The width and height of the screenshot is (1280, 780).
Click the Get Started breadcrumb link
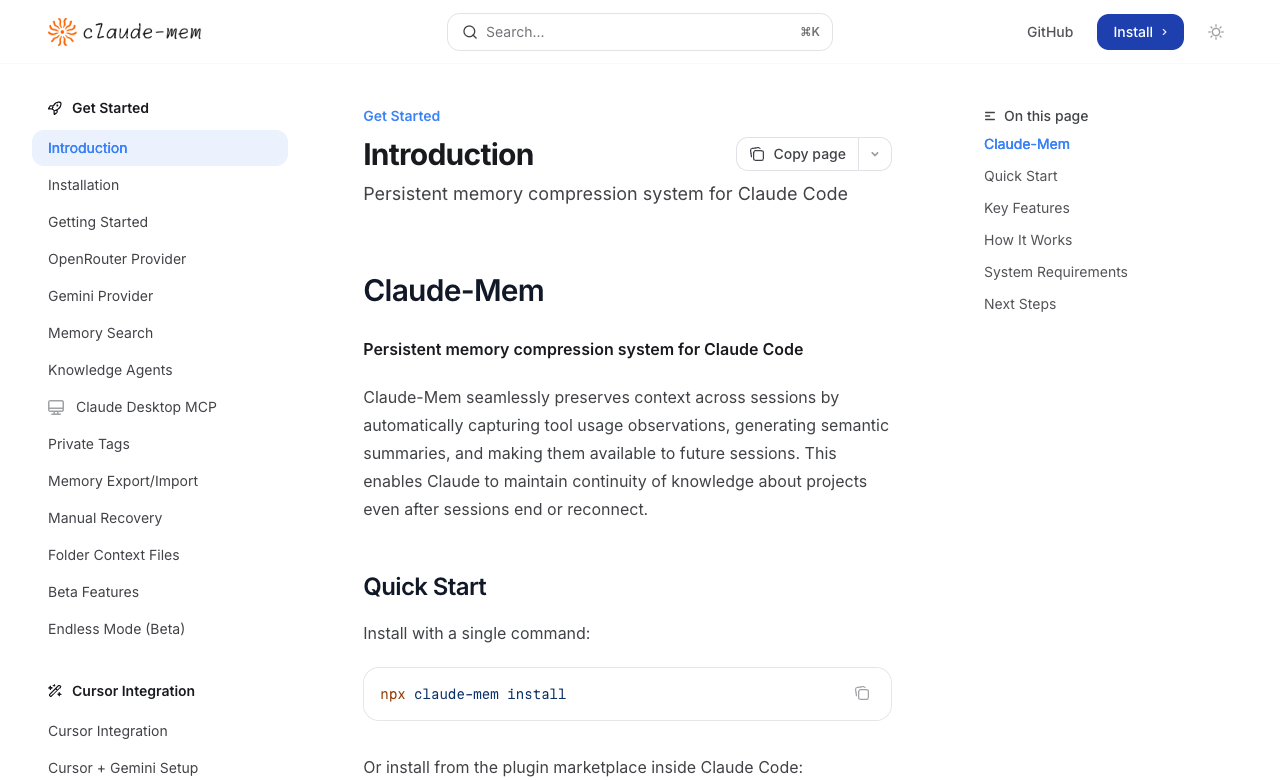pyautogui.click(x=401, y=116)
